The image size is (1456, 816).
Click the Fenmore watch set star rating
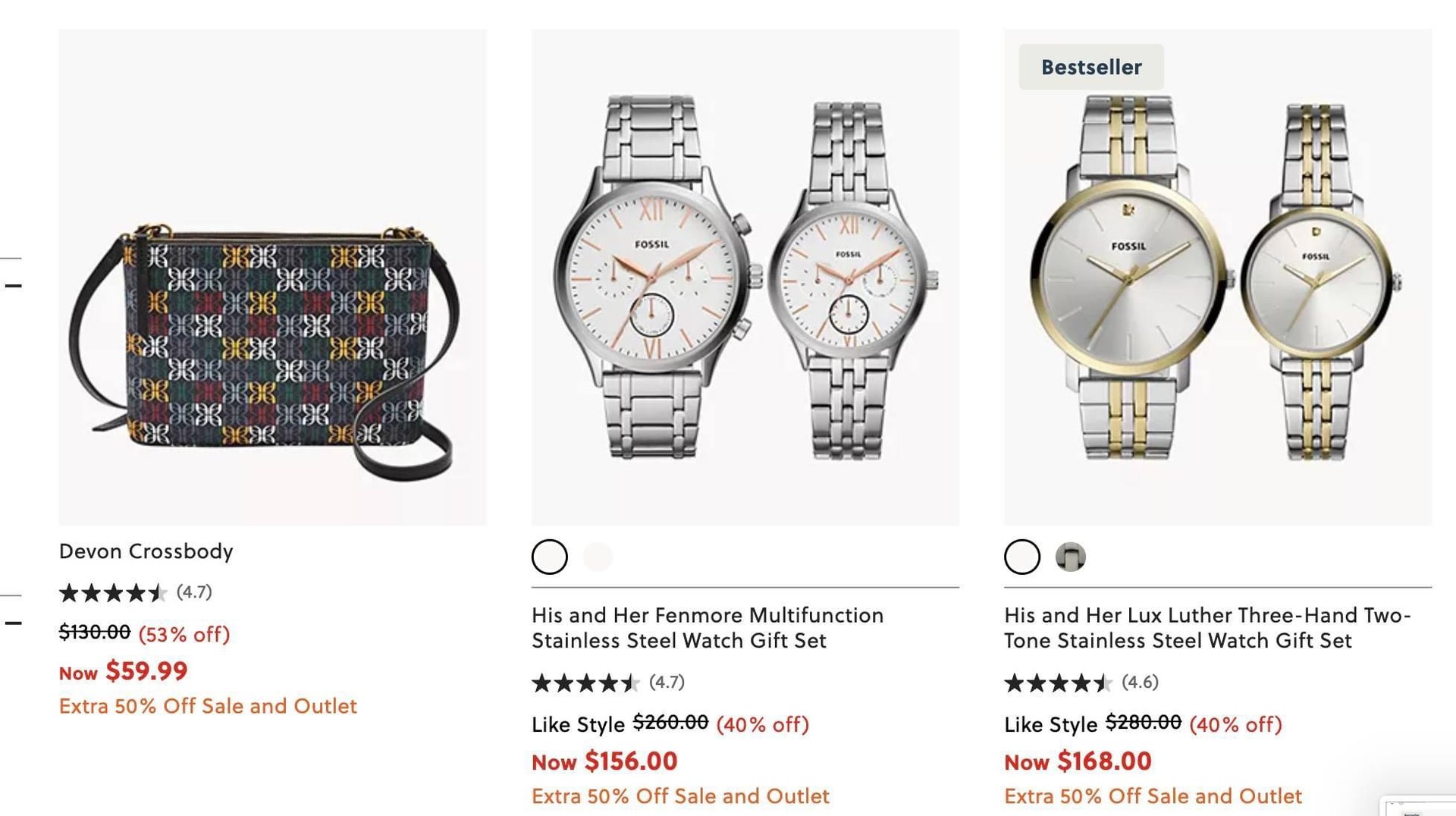[585, 683]
